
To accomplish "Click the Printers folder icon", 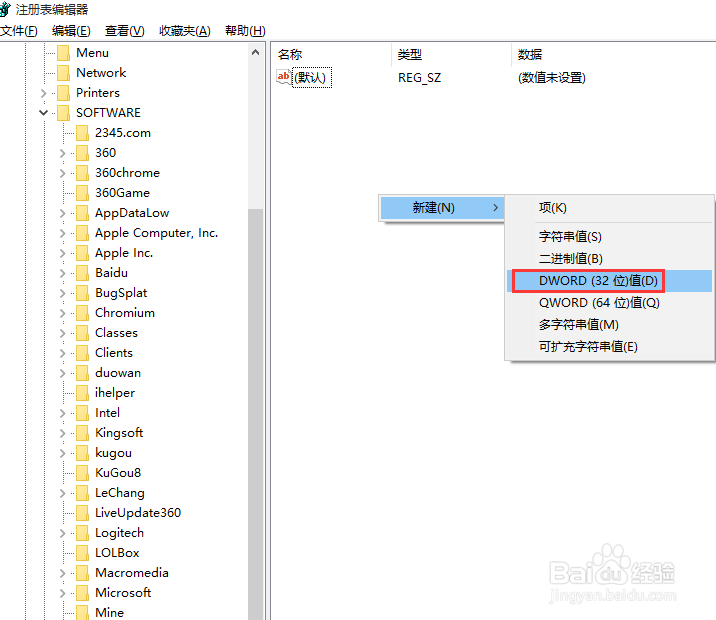I will [64, 93].
